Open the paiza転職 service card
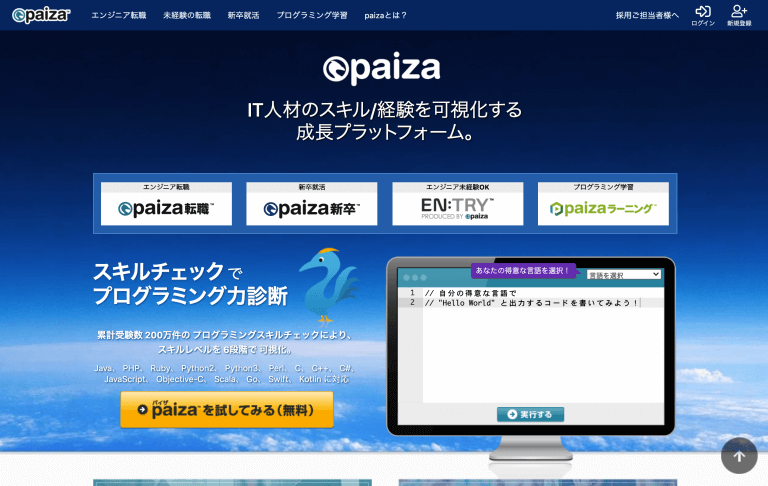The height and width of the screenshot is (486, 768). point(166,204)
